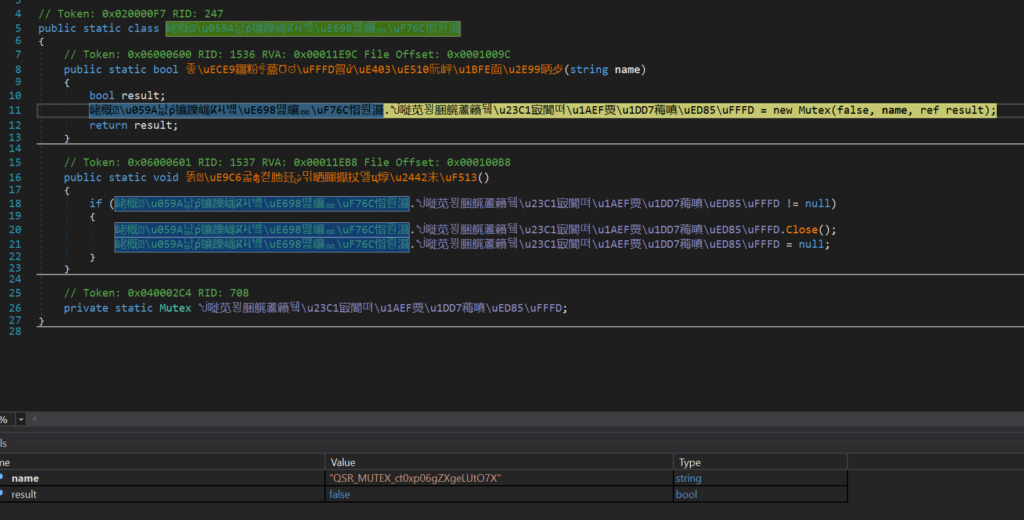Click the 'public static void' method name on line 16
1024x520 pixels.
332,177
